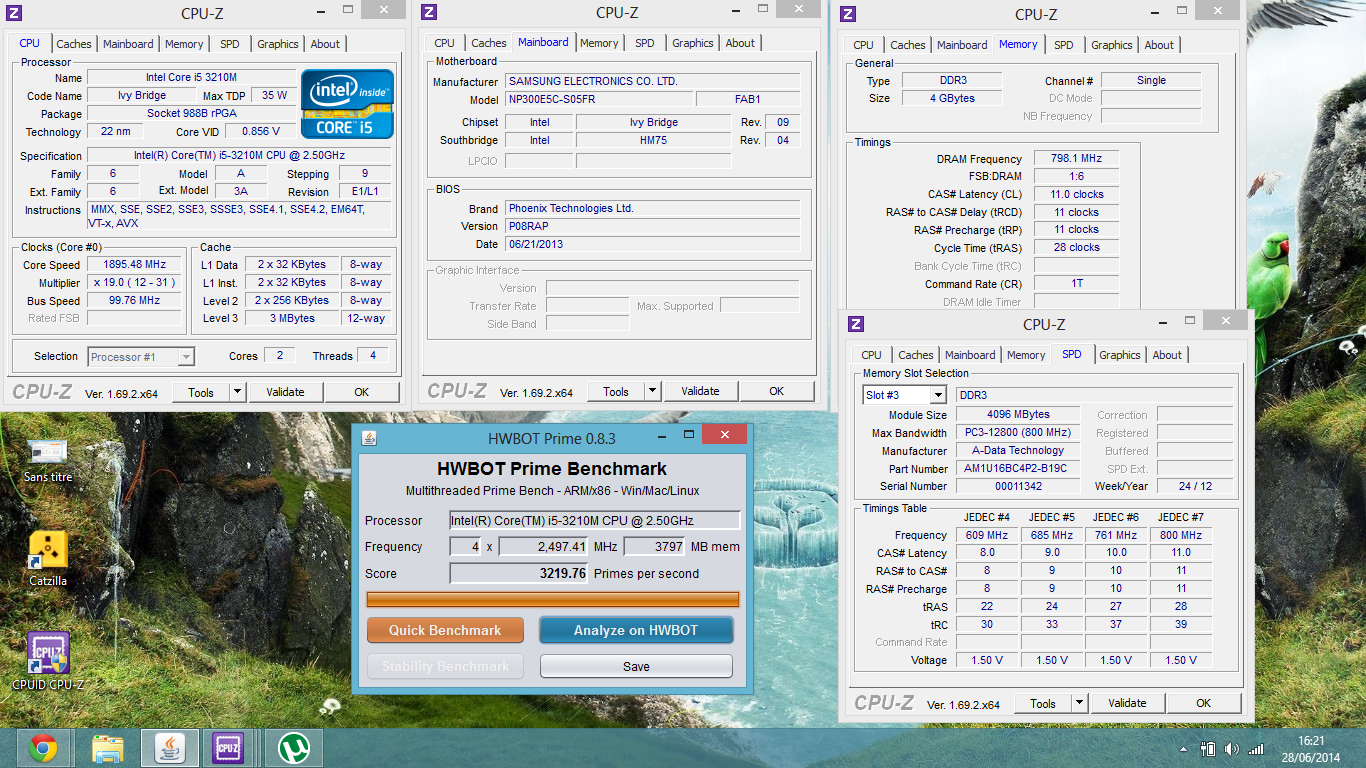Click CPU-Z title icon in Mainboard window
This screenshot has width=1366, height=768.
[x=429, y=12]
